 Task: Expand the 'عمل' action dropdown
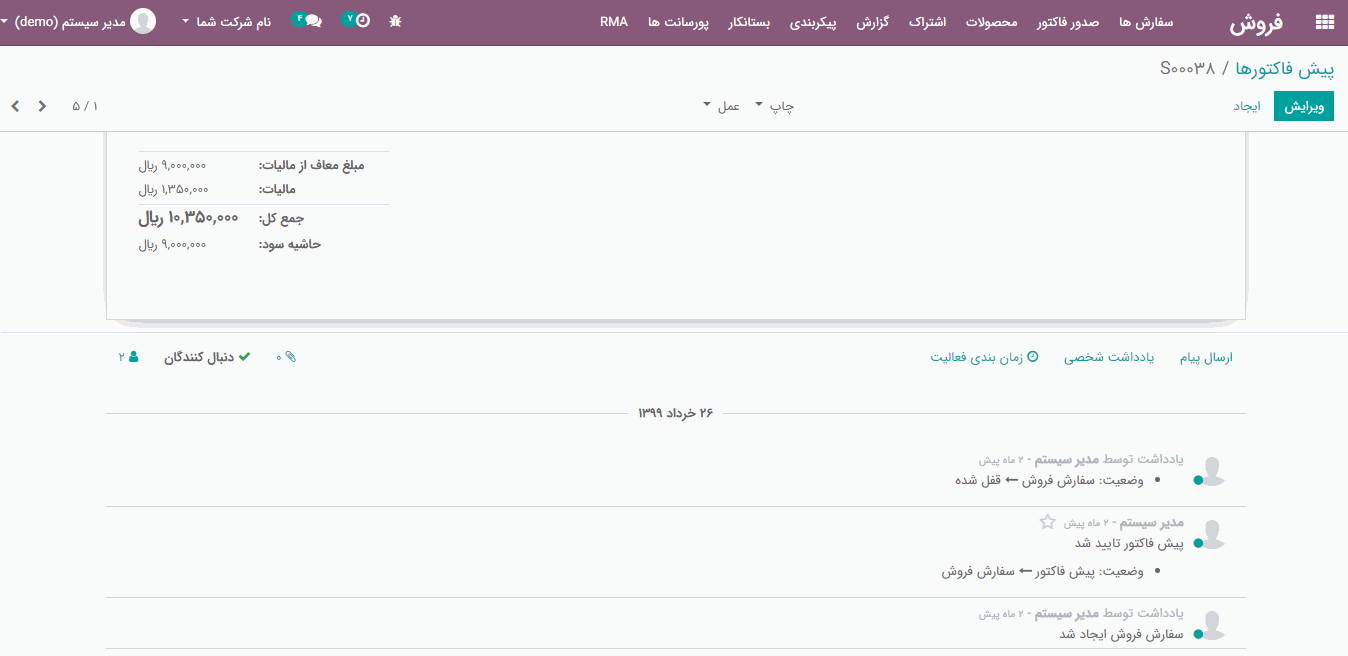[x=721, y=106]
